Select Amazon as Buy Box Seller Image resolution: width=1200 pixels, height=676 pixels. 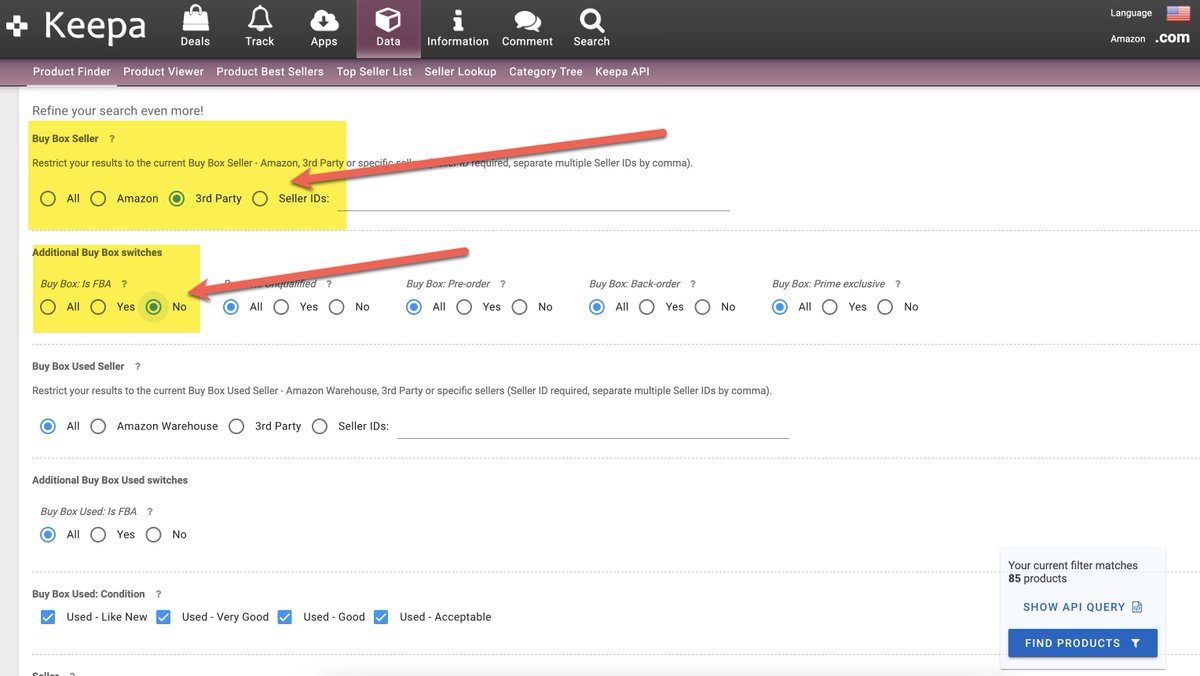(98, 198)
